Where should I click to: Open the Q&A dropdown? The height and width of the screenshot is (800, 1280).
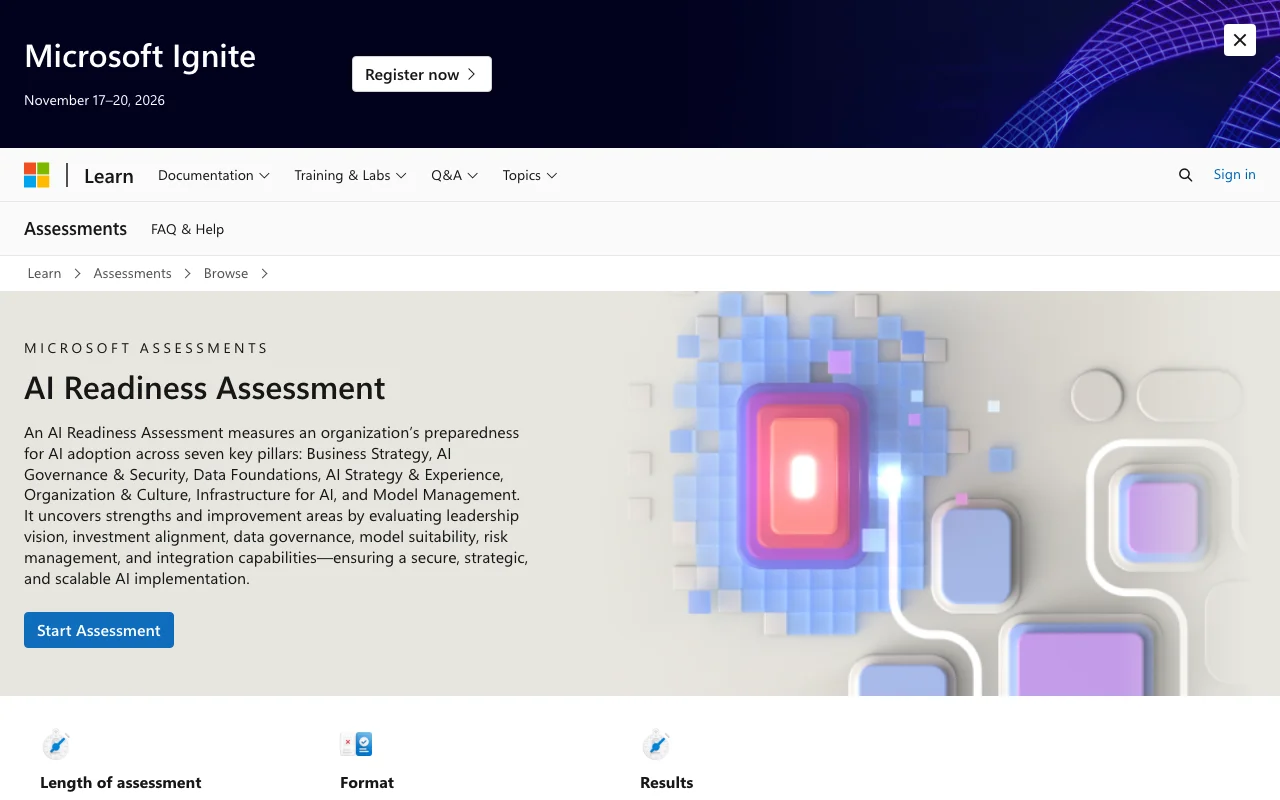[x=455, y=175]
